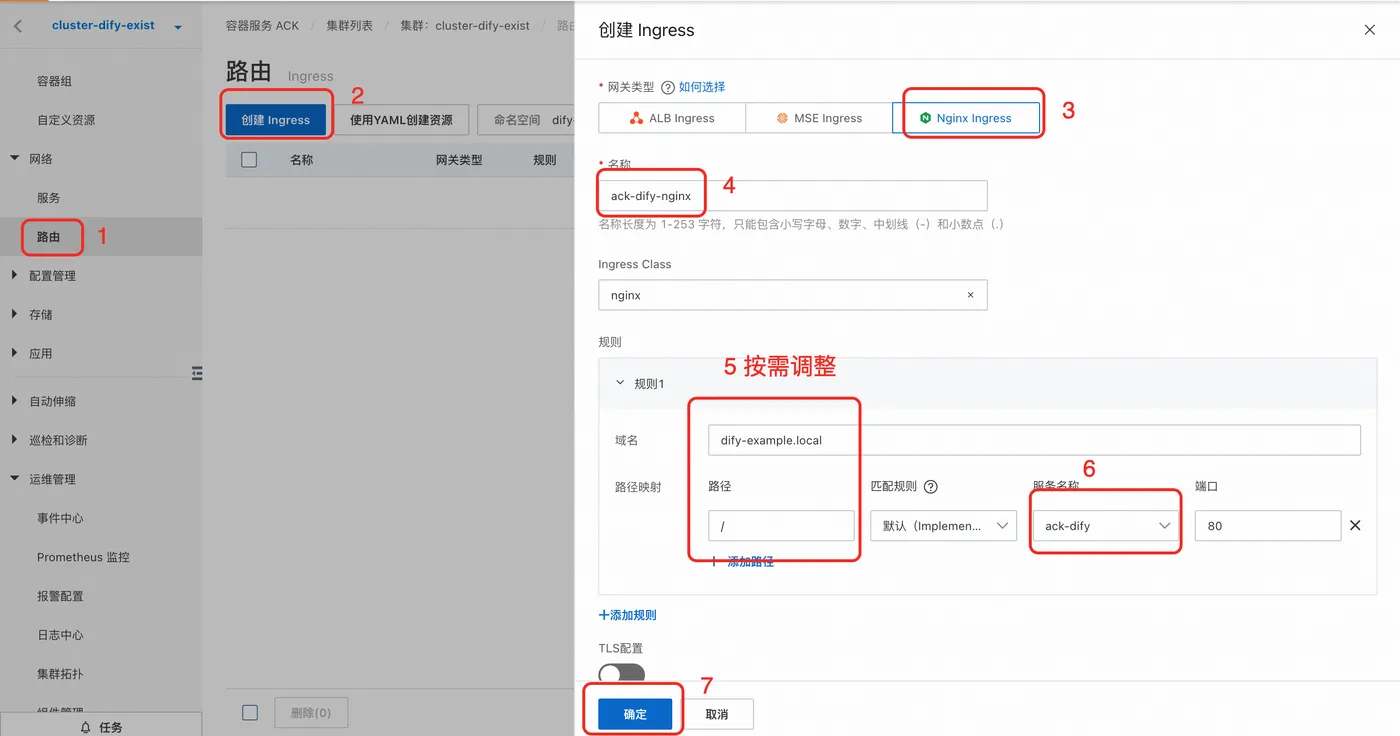Viewport: 1400px width, 736px height.
Task: Click the Ingress Class field showing nginx
Action: (793, 295)
